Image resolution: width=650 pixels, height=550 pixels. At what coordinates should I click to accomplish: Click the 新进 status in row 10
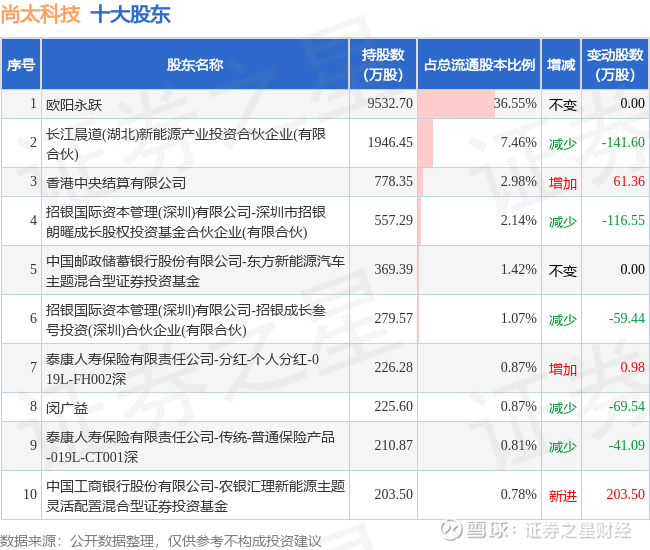563,495
